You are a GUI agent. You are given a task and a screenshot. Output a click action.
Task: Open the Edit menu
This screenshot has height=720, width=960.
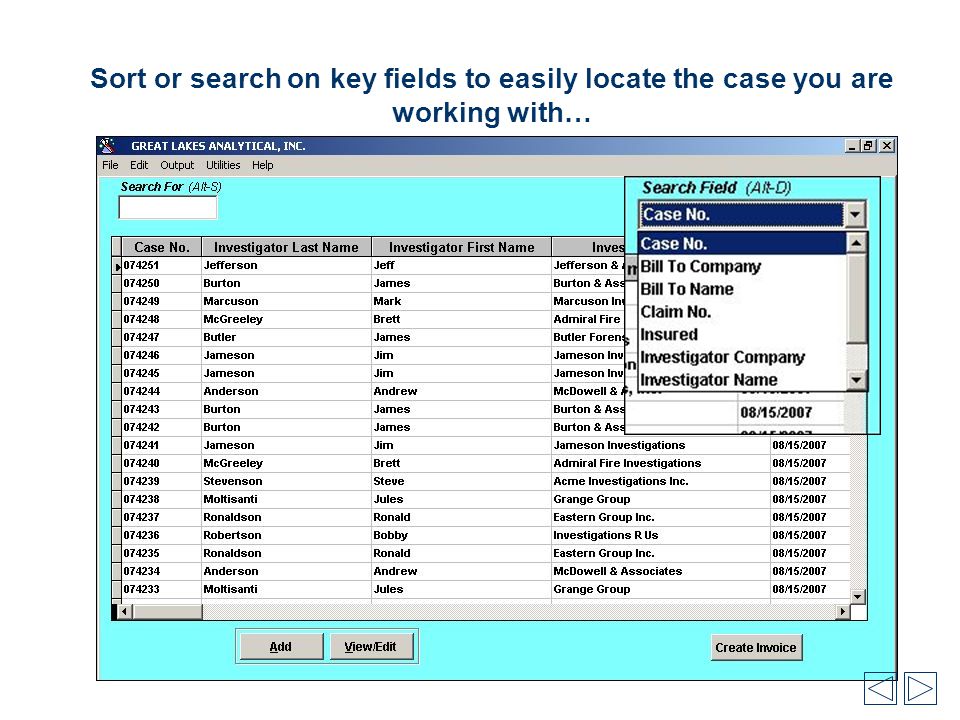coord(139,165)
